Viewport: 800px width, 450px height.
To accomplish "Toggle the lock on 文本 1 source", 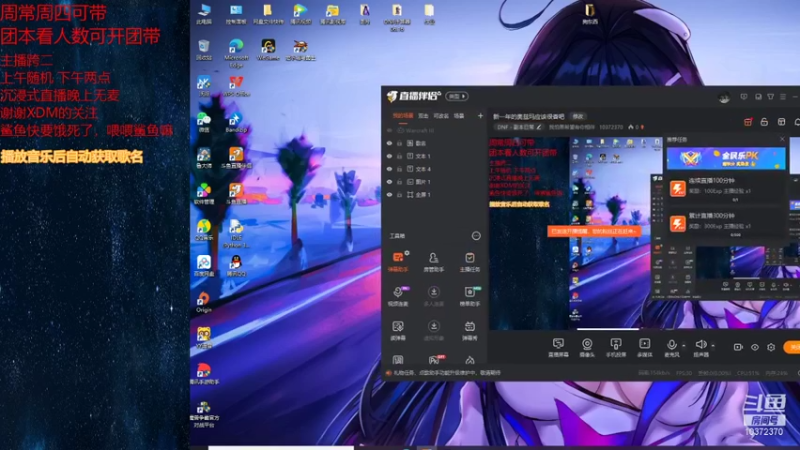I will pyautogui.click(x=399, y=156).
